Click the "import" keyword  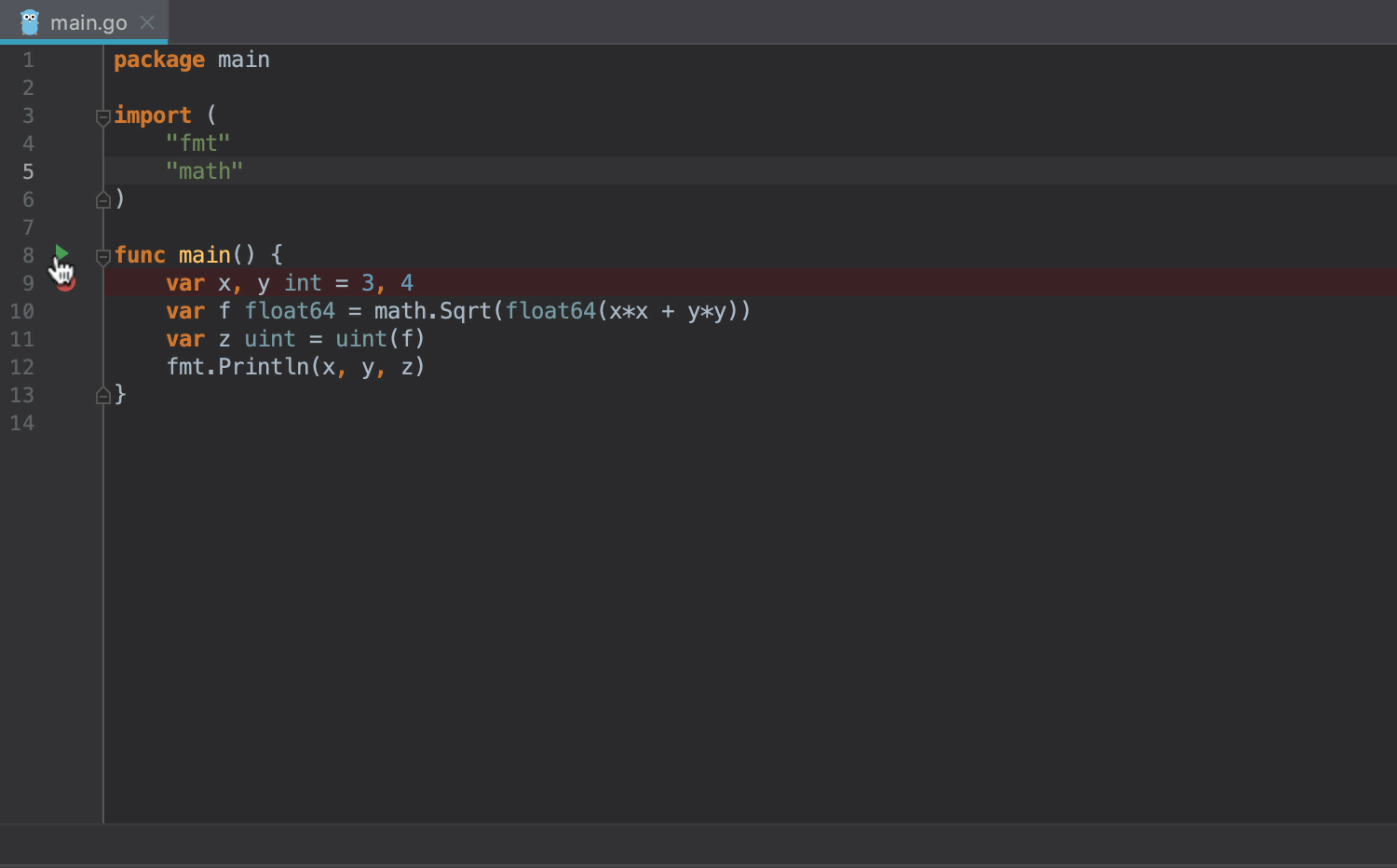click(153, 115)
